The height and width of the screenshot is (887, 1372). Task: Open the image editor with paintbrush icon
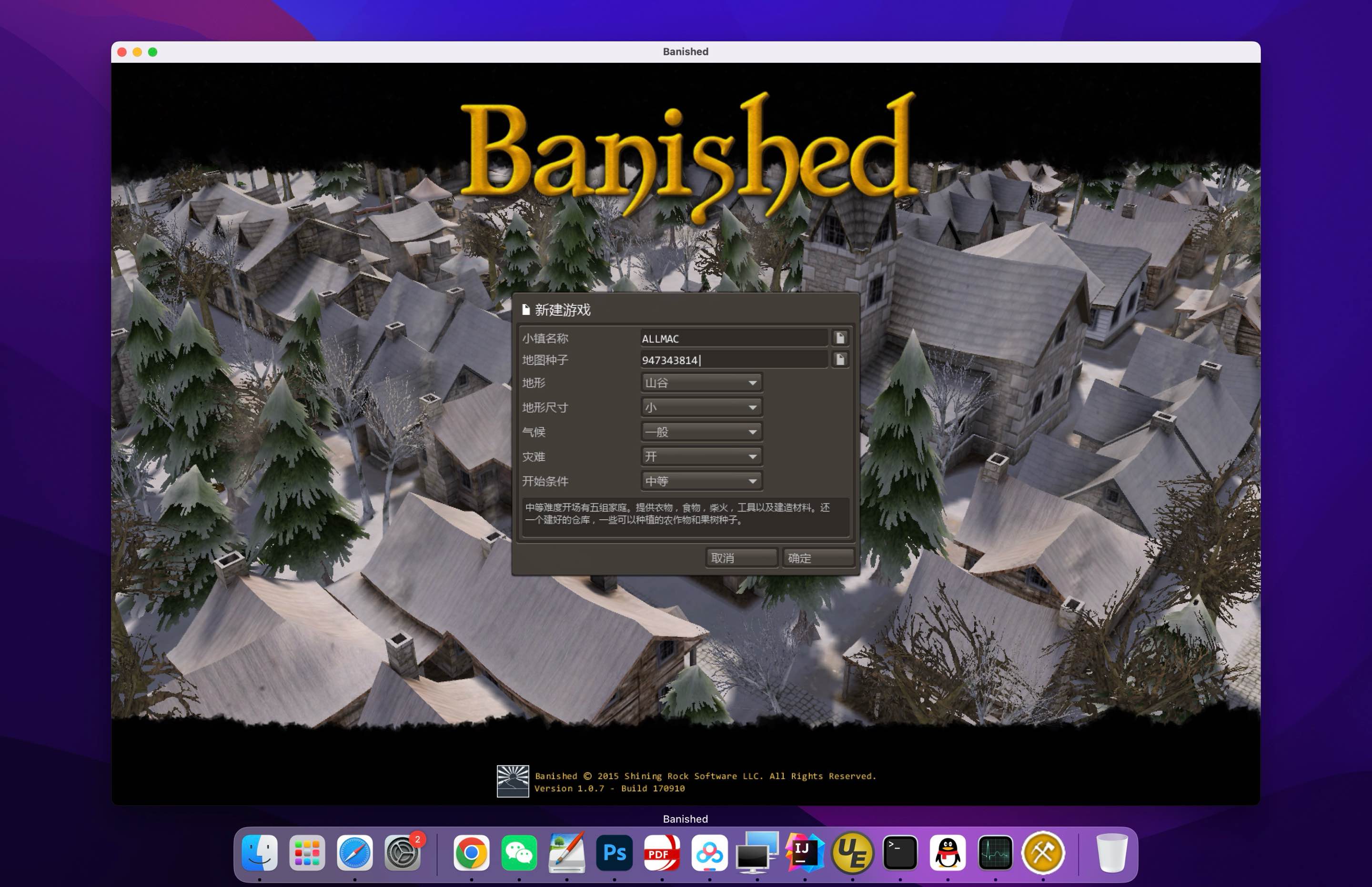tap(567, 853)
